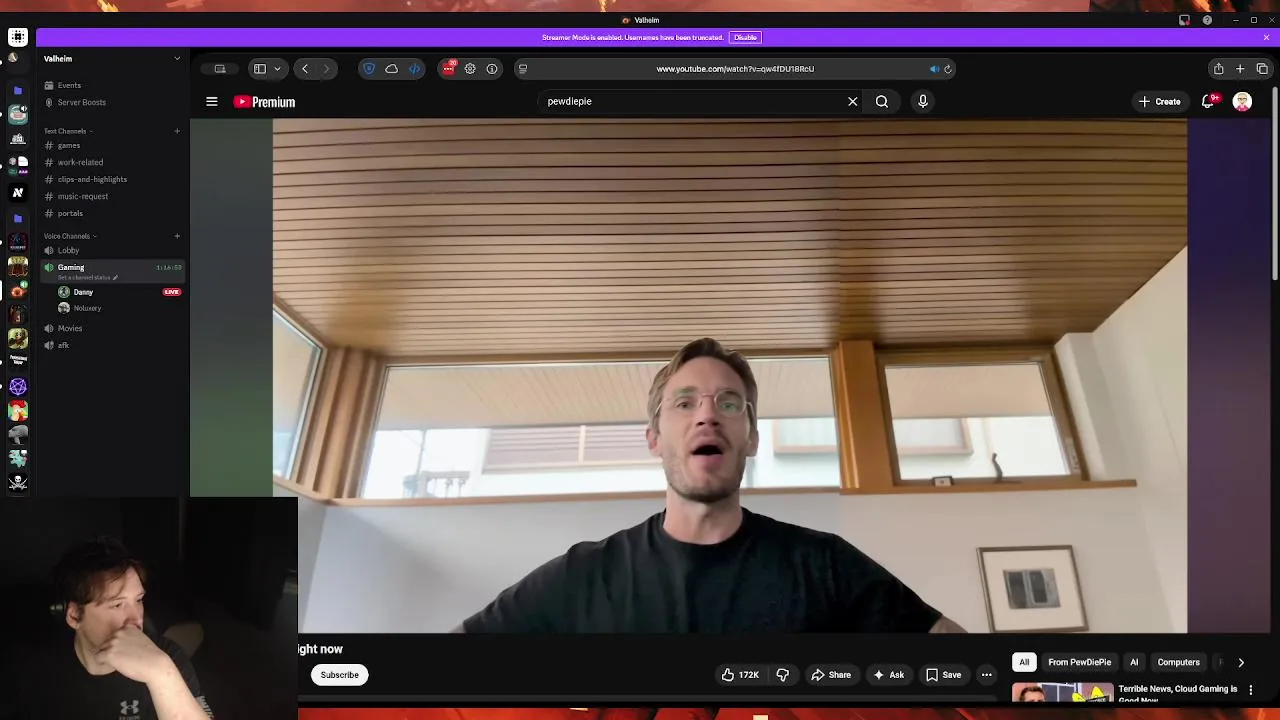This screenshot has width=1280, height=720.
Task: Open the gear extension in browser toolbar
Action: point(470,69)
